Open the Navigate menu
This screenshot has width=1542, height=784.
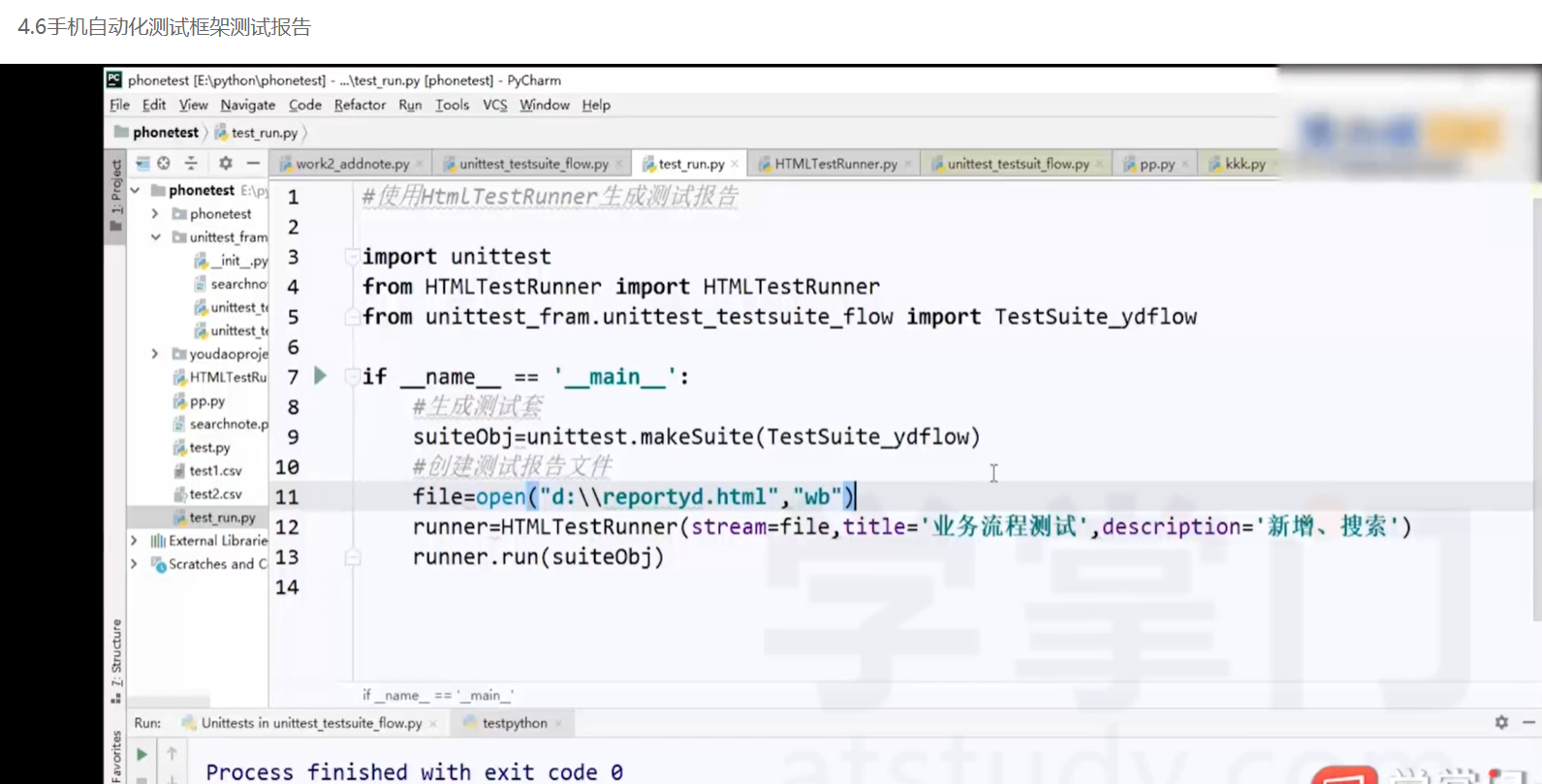point(247,105)
